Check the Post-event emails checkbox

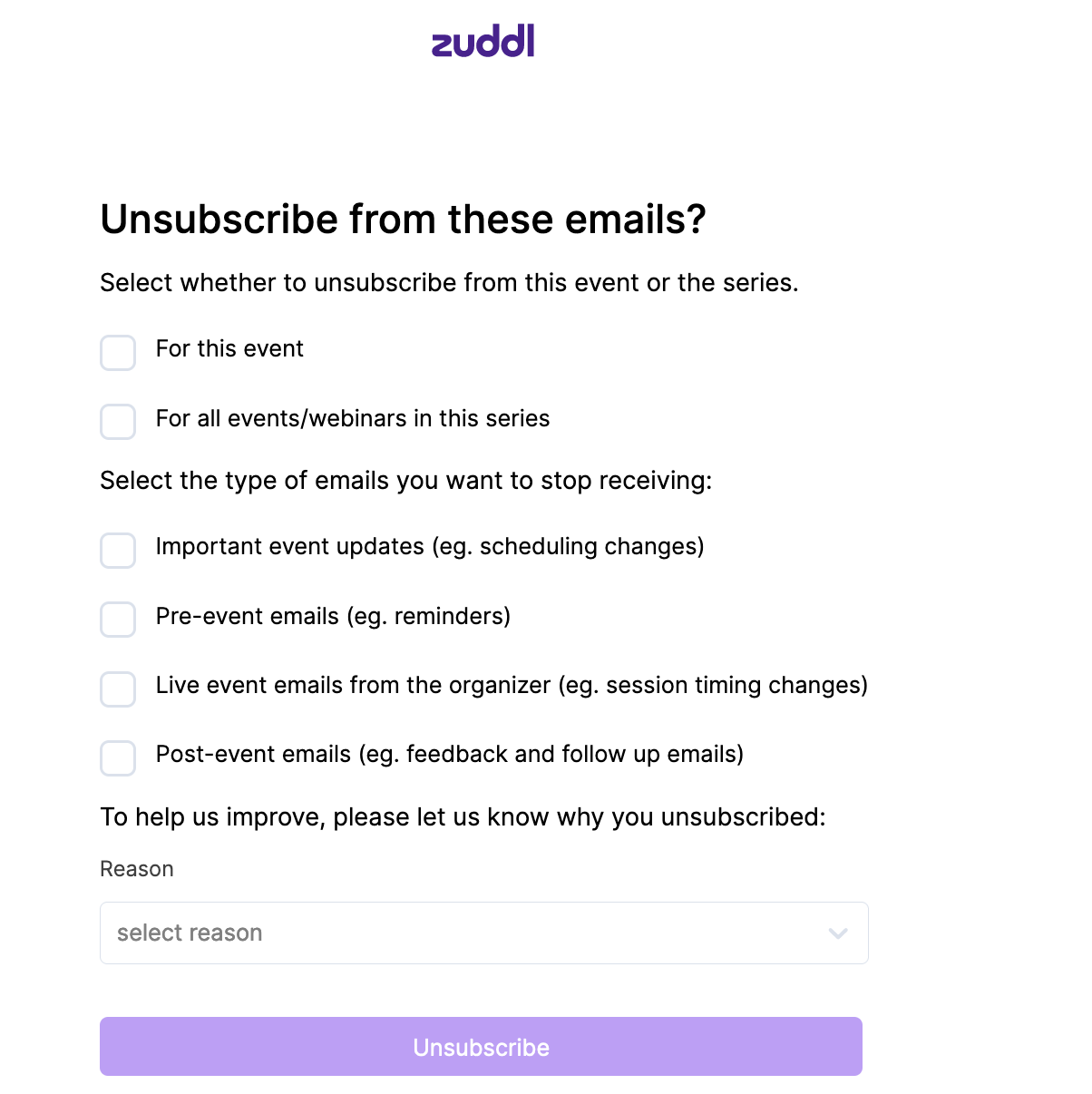(x=118, y=758)
